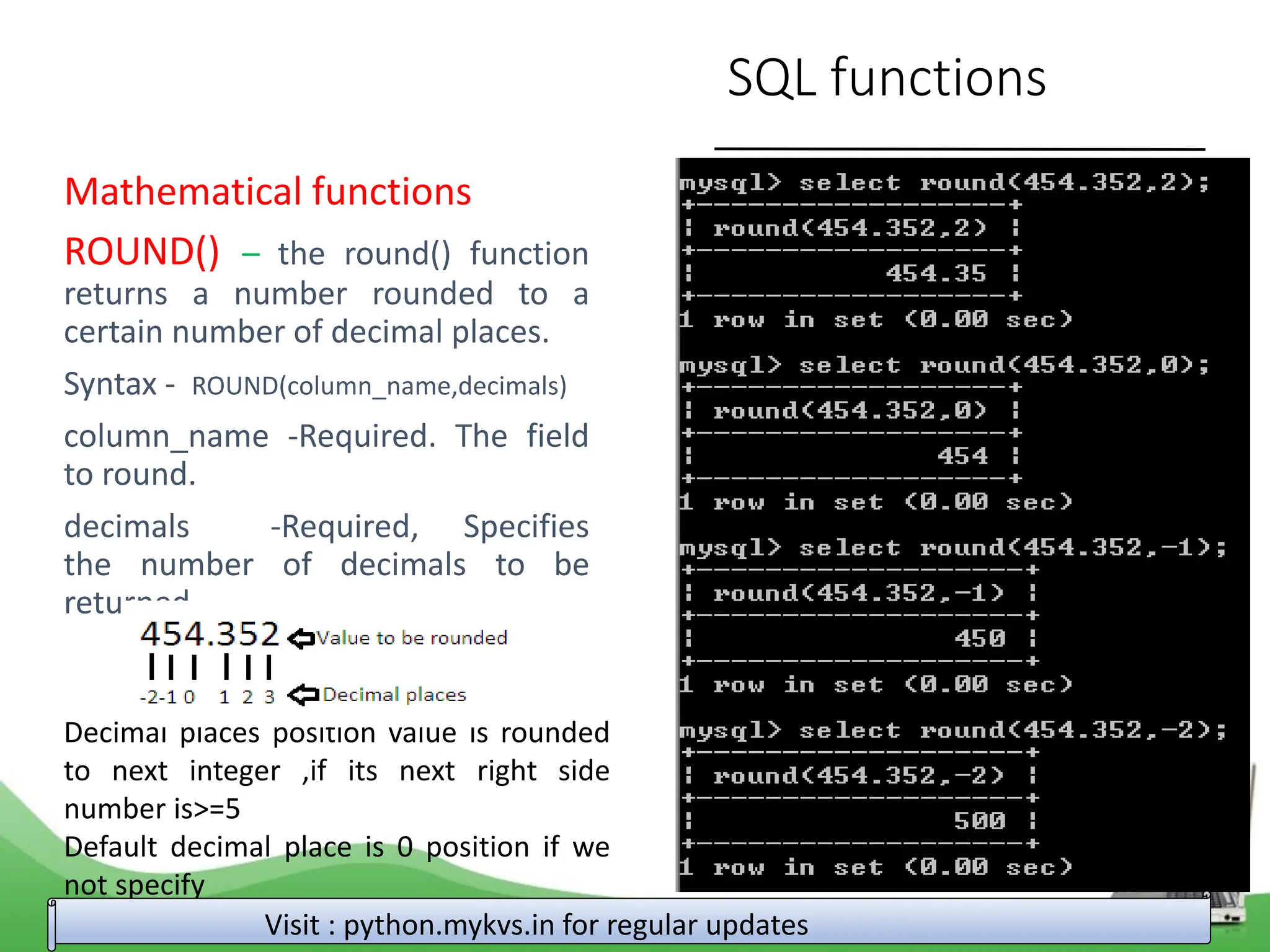Click the arrow beside 'Decimal places'
The height and width of the screenshot is (952, 1270).
[304, 695]
